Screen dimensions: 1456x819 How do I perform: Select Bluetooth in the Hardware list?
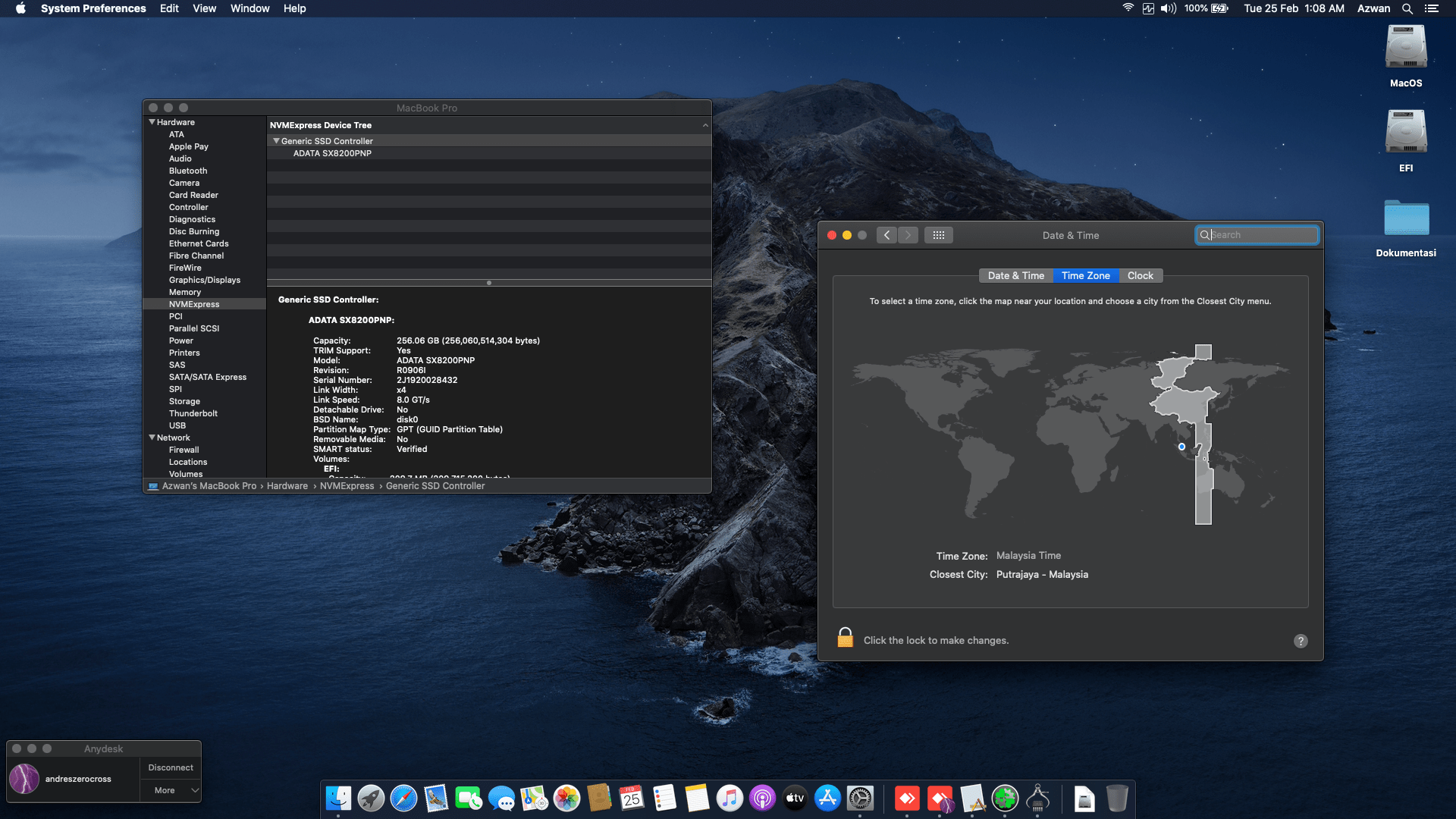tap(188, 171)
